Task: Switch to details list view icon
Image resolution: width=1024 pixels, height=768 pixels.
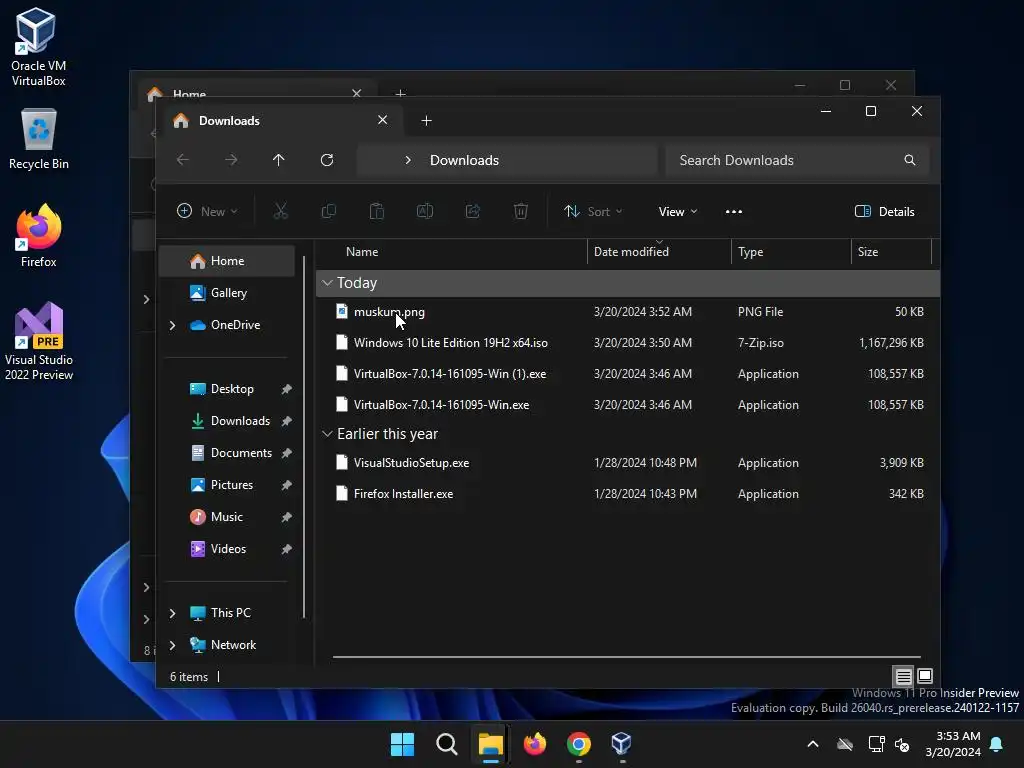Action: click(903, 676)
